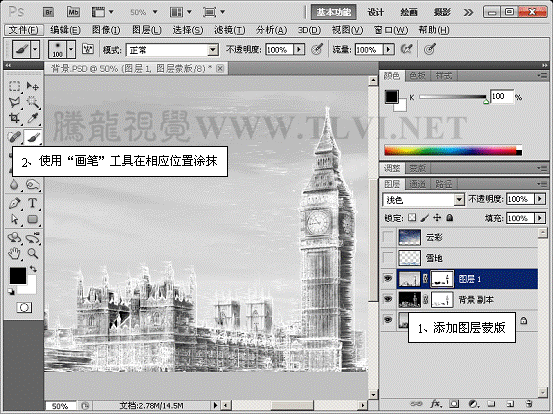Enable airbrush mode
Screen dimensions: 553x414
407,49
